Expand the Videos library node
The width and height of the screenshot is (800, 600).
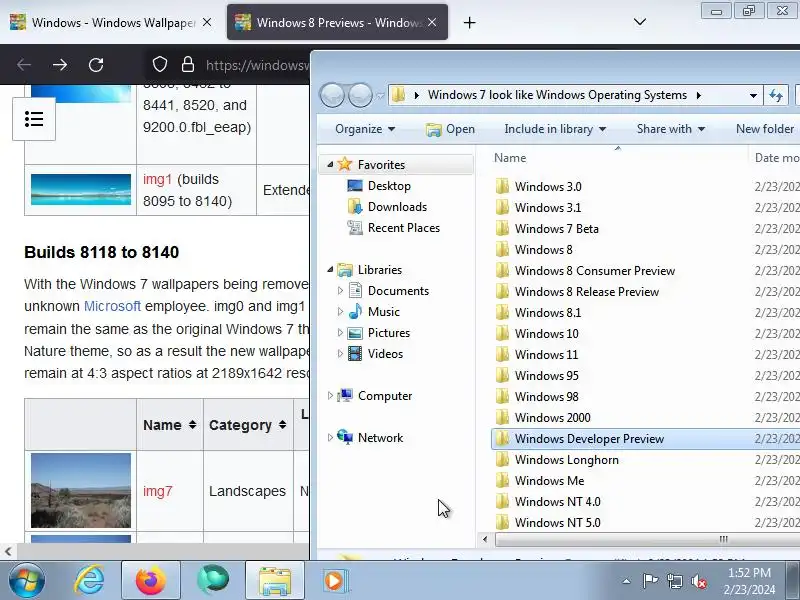coord(340,354)
